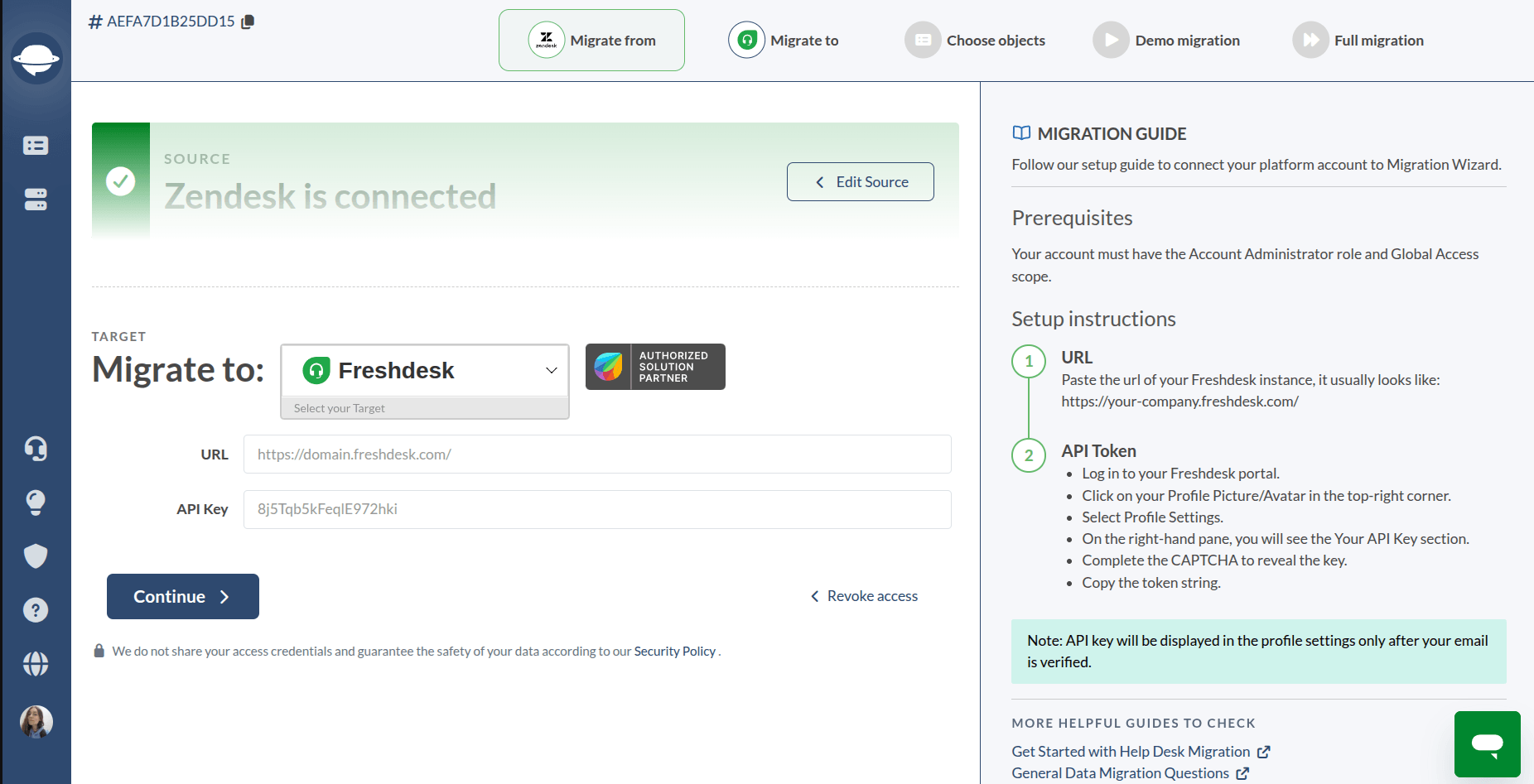Click the 'Select your Target' caption
This screenshot has height=784, width=1534.
340,408
